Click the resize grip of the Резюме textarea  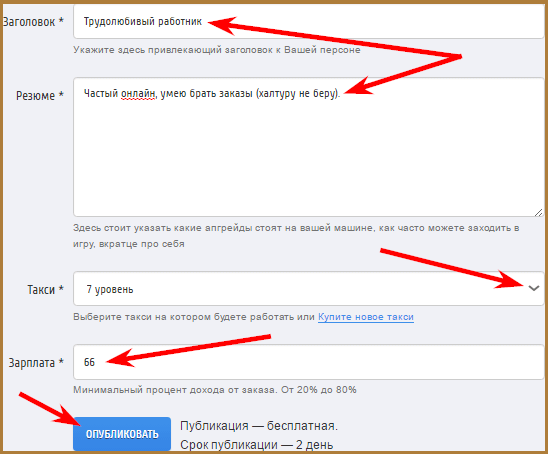click(x=538, y=212)
